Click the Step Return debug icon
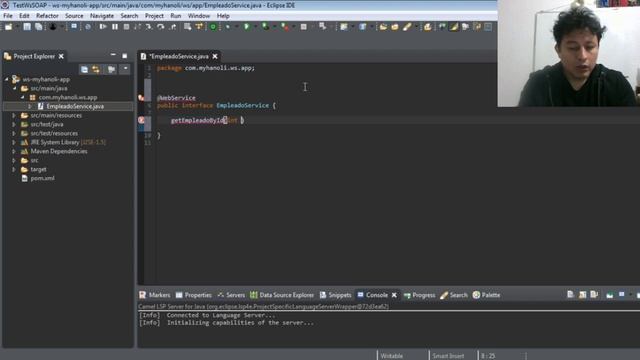The image size is (640, 360). coord(173,27)
